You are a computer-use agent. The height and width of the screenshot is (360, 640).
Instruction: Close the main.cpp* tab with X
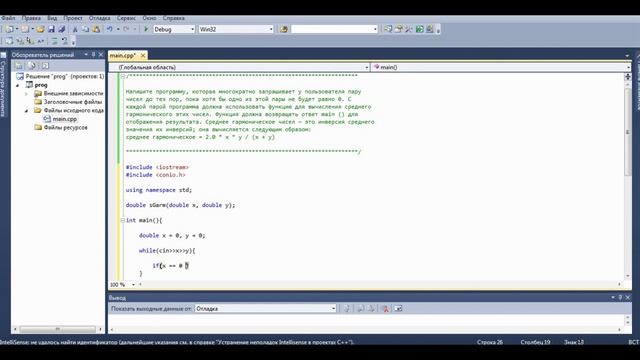tap(143, 55)
